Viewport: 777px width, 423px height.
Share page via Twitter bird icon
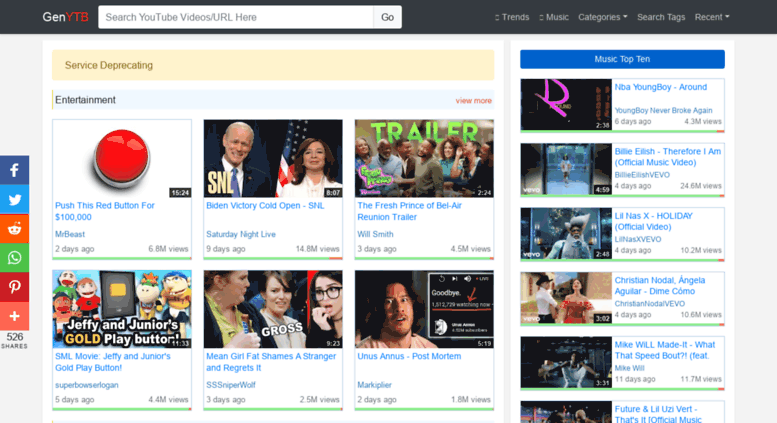pyautogui.click(x=14, y=199)
